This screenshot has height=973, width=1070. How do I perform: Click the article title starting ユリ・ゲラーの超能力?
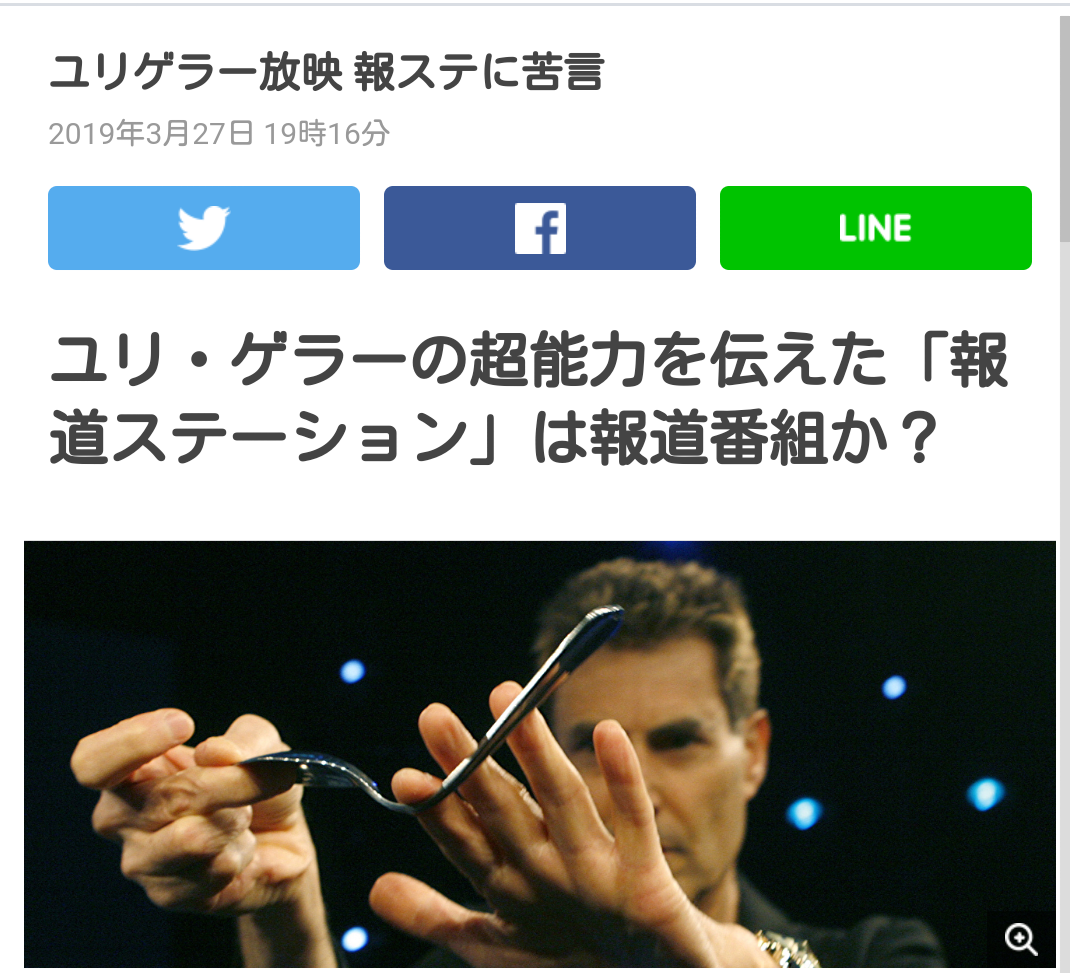point(529,398)
